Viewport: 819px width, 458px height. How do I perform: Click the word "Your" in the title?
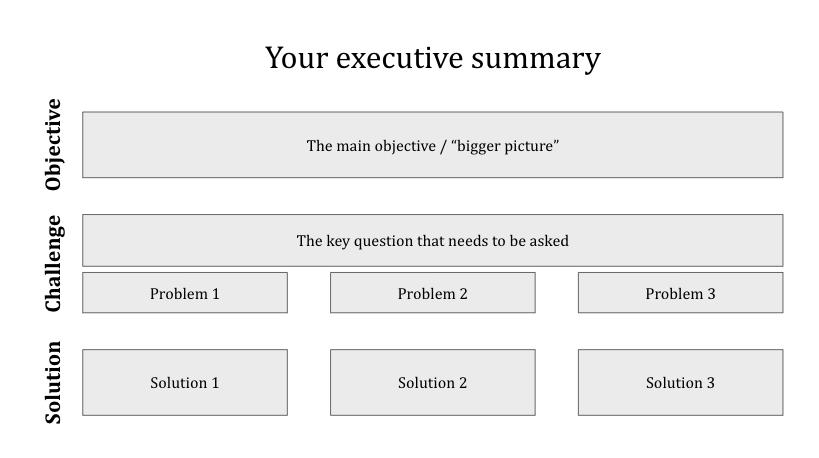tap(296, 58)
